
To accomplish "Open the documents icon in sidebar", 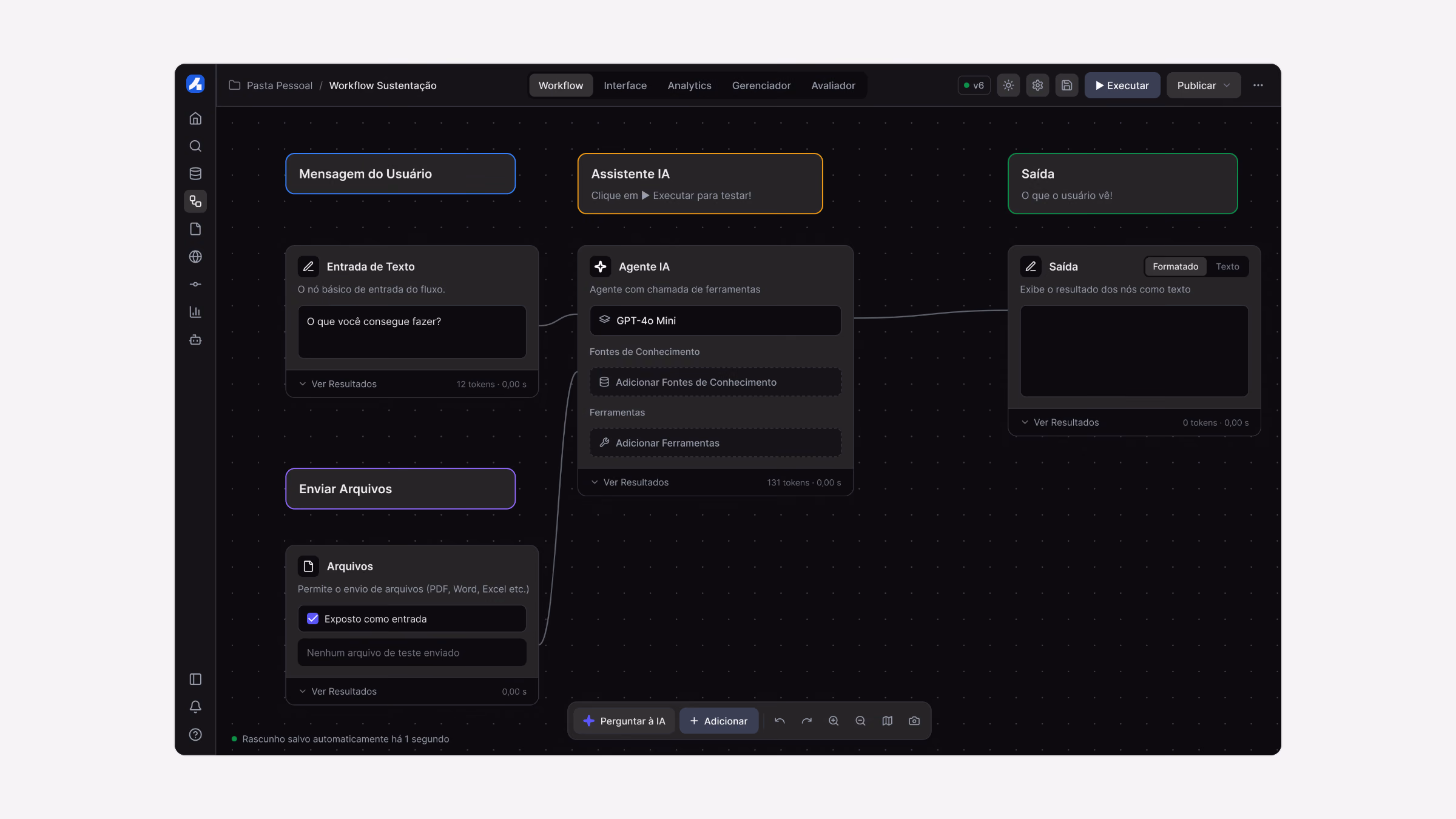I will pos(195,229).
